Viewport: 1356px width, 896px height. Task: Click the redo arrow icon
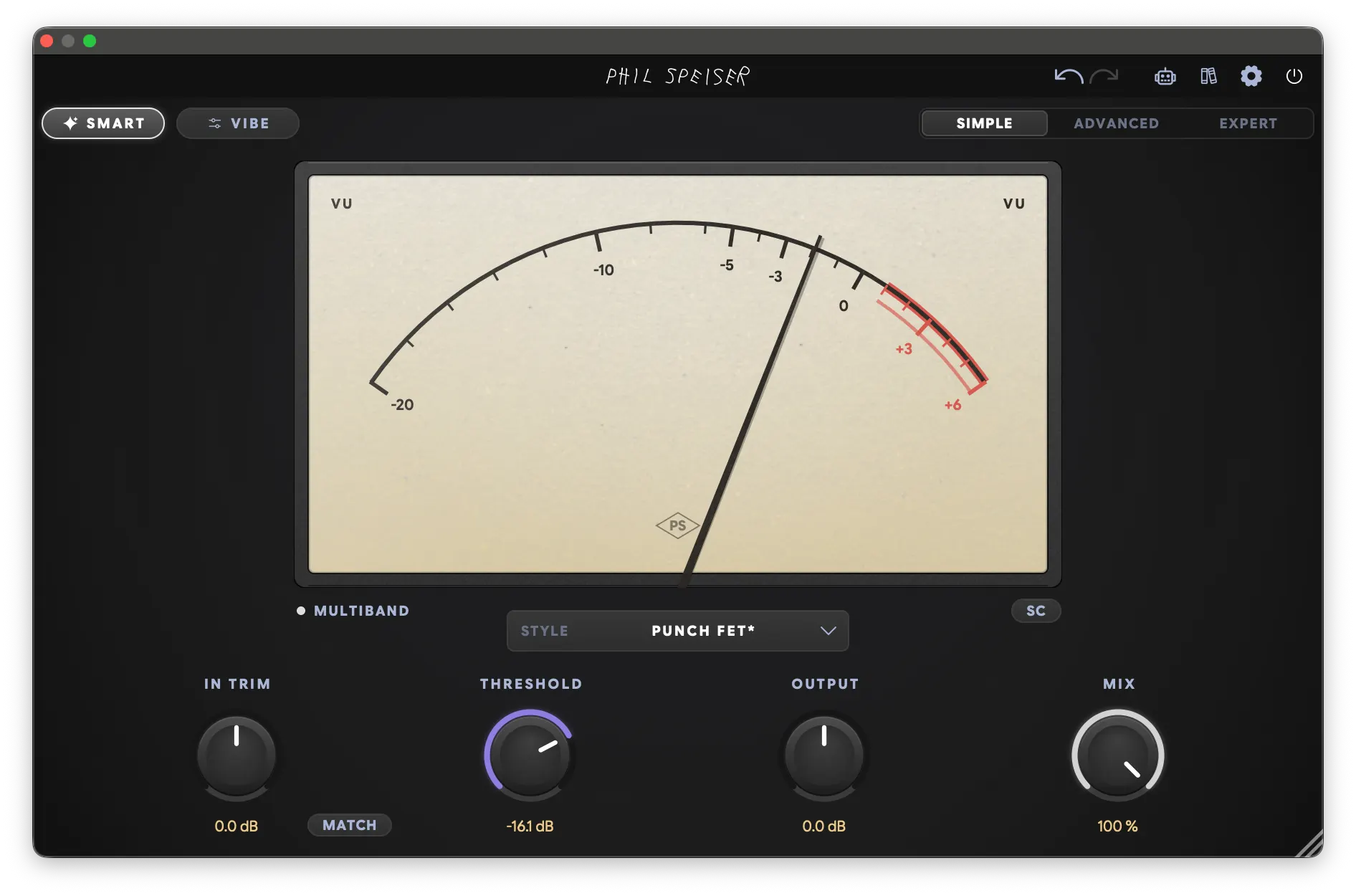click(x=1104, y=76)
